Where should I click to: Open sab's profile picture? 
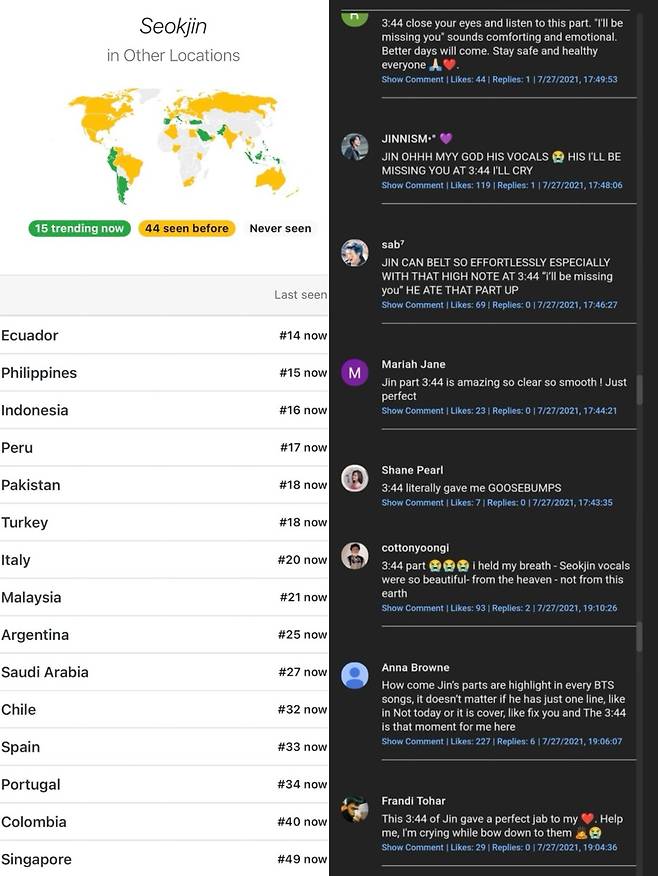(x=355, y=252)
